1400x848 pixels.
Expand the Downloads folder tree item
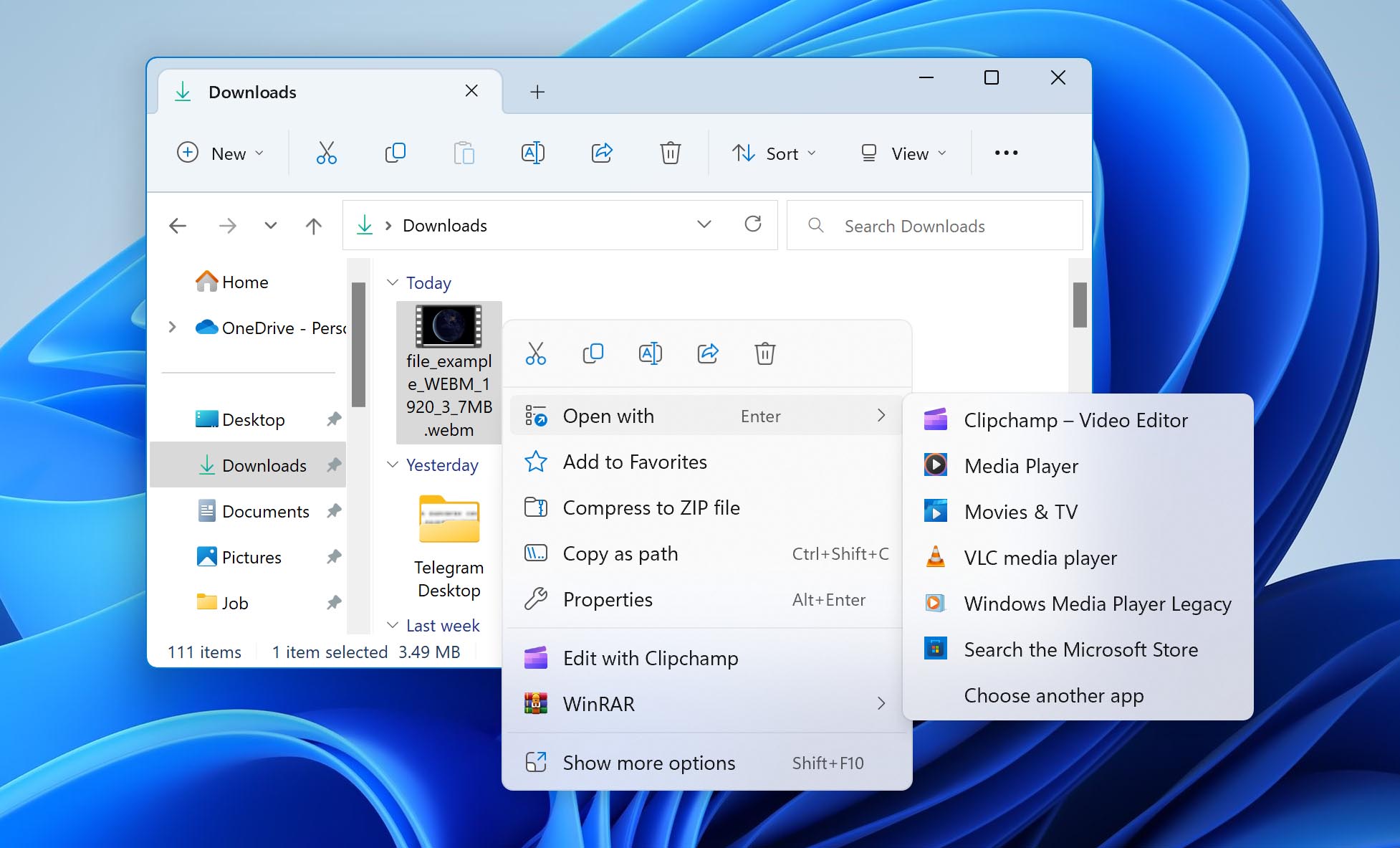171,464
